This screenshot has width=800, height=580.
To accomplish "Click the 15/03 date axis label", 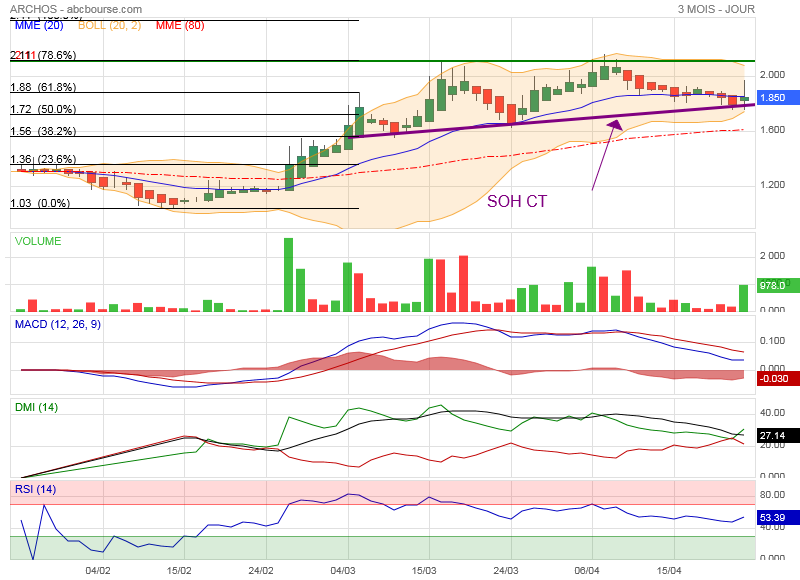I will 424,570.
